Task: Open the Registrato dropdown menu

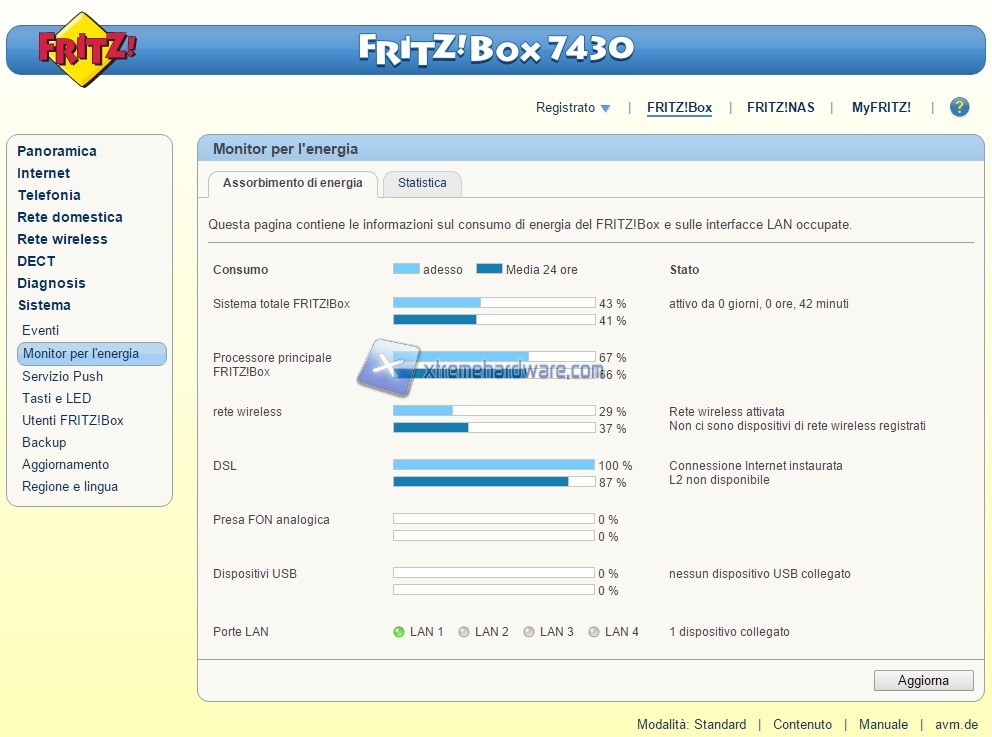Action: (573, 108)
